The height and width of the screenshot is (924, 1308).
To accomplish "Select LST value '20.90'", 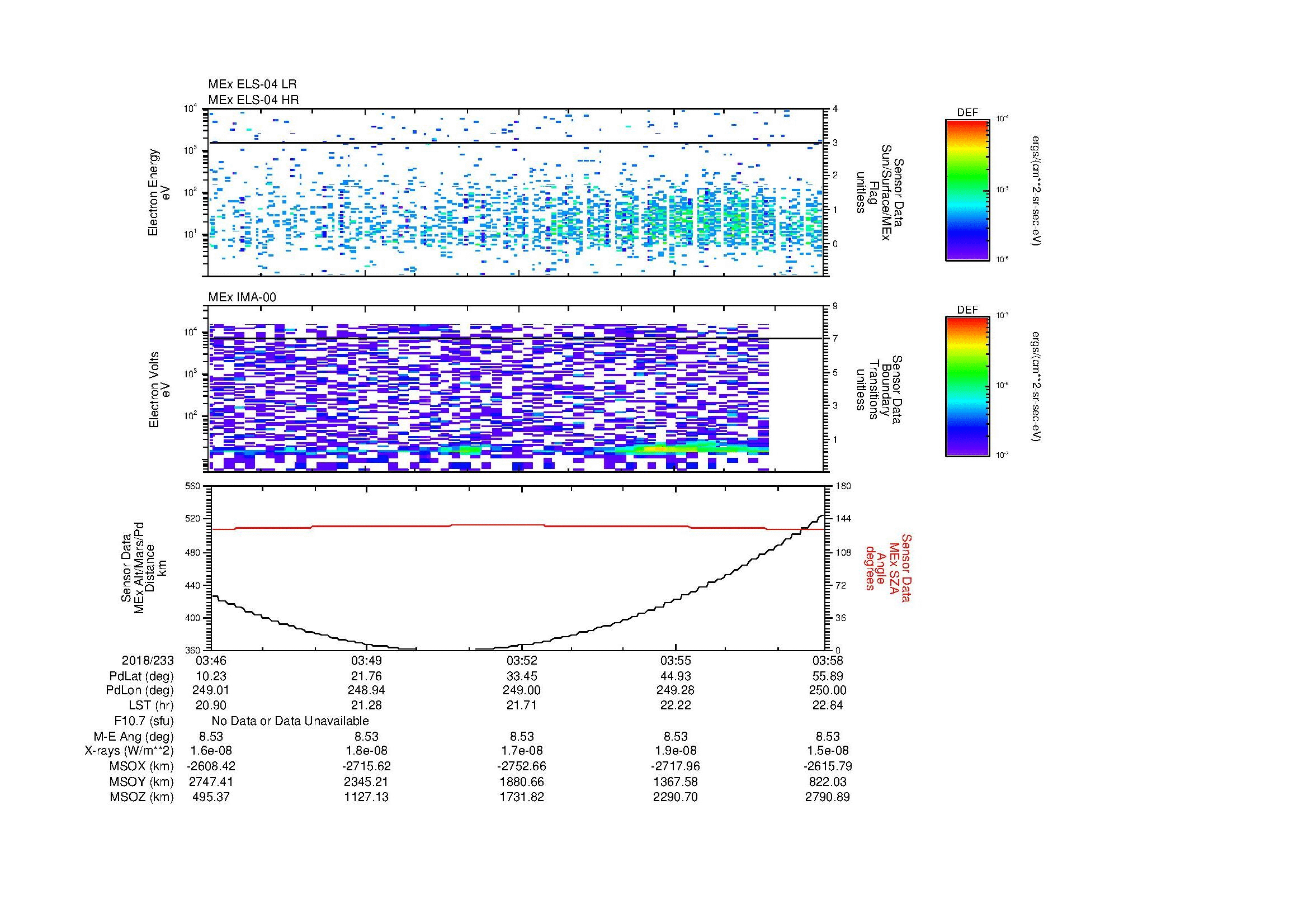I will click(211, 705).
